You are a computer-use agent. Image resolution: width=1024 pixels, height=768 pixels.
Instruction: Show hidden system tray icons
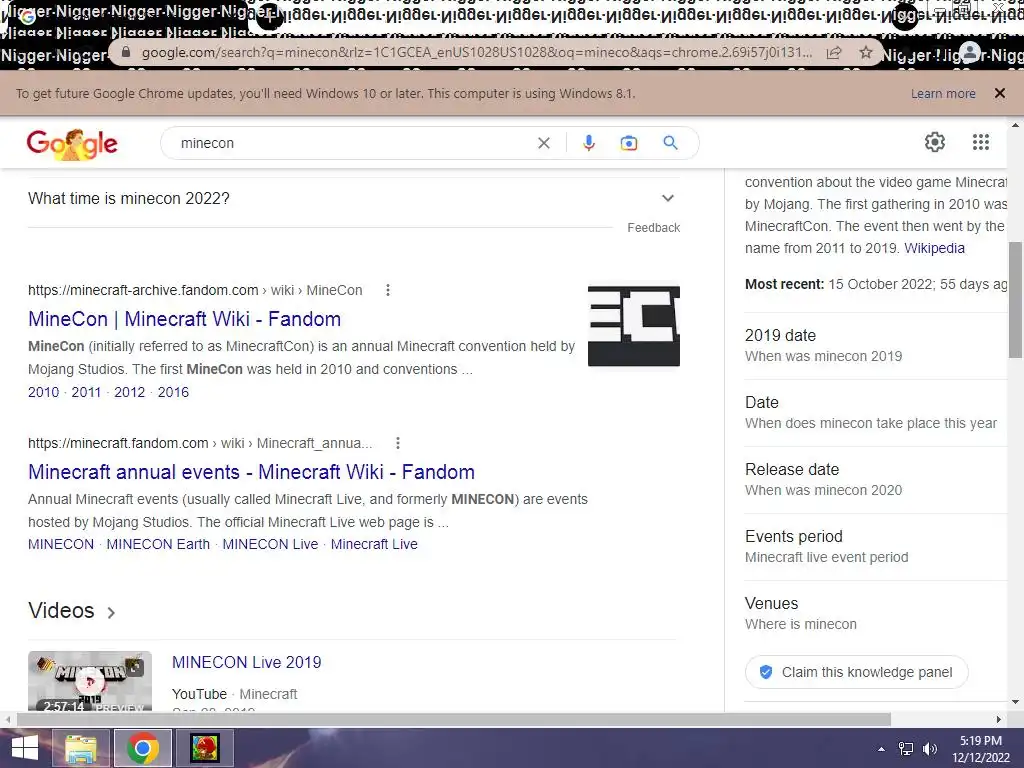882,749
